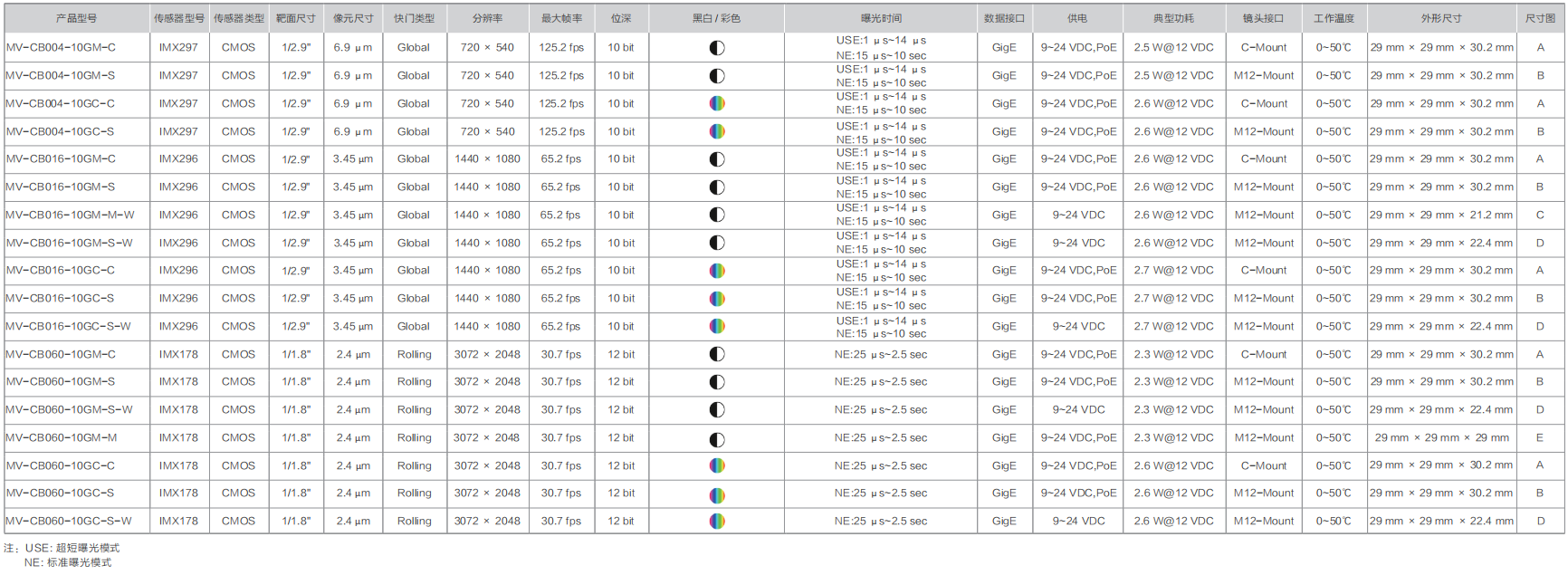Select the monochrome icon for MV-CB060-10GM-C

717,355
